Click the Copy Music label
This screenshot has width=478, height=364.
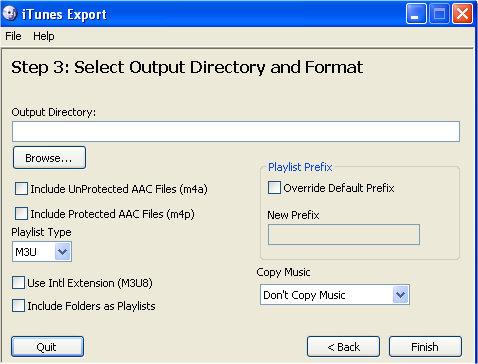coord(283,272)
